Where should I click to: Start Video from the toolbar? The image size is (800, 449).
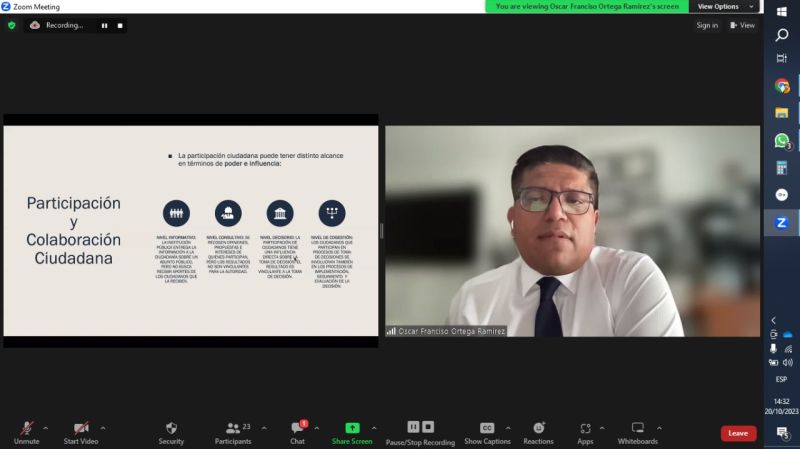pyautogui.click(x=80, y=430)
